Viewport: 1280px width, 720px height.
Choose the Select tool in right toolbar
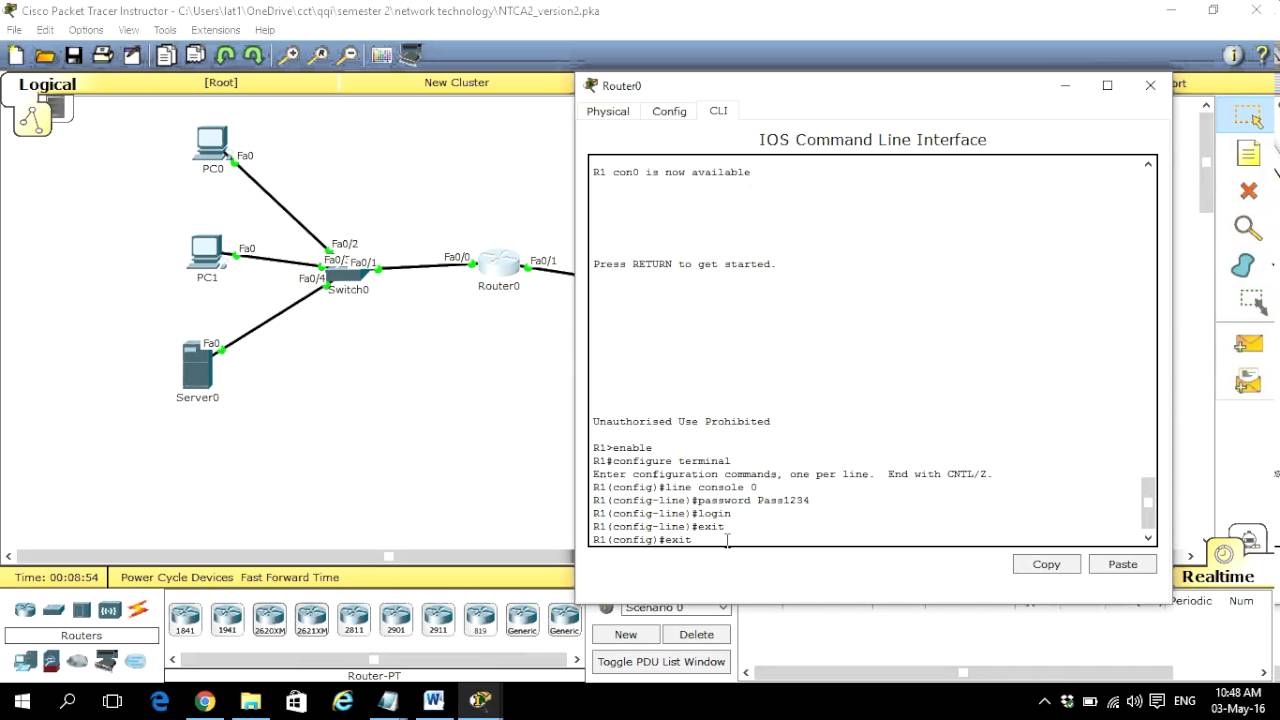pyautogui.click(x=1248, y=117)
